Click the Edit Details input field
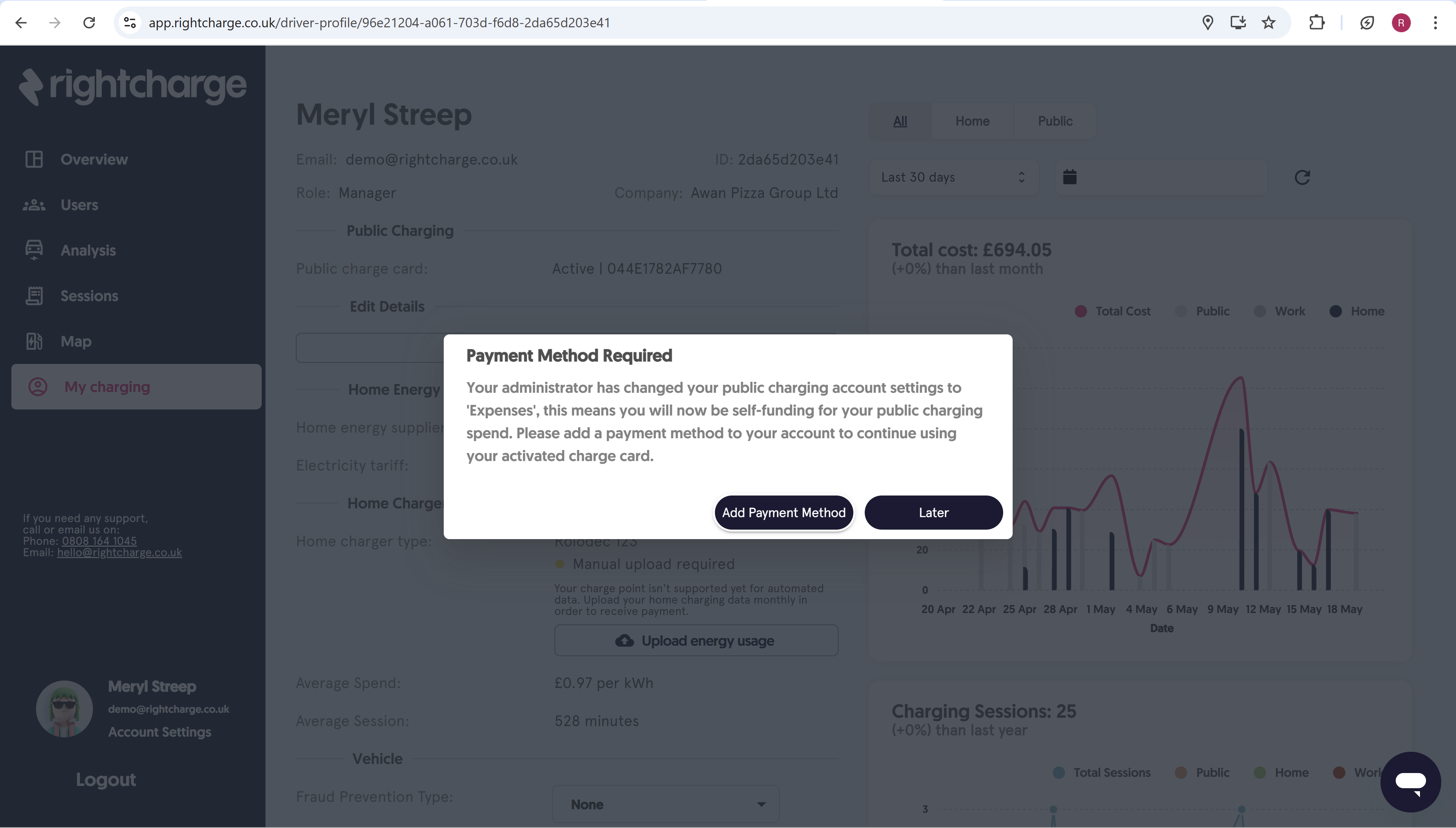The image size is (1456, 828). (370, 347)
